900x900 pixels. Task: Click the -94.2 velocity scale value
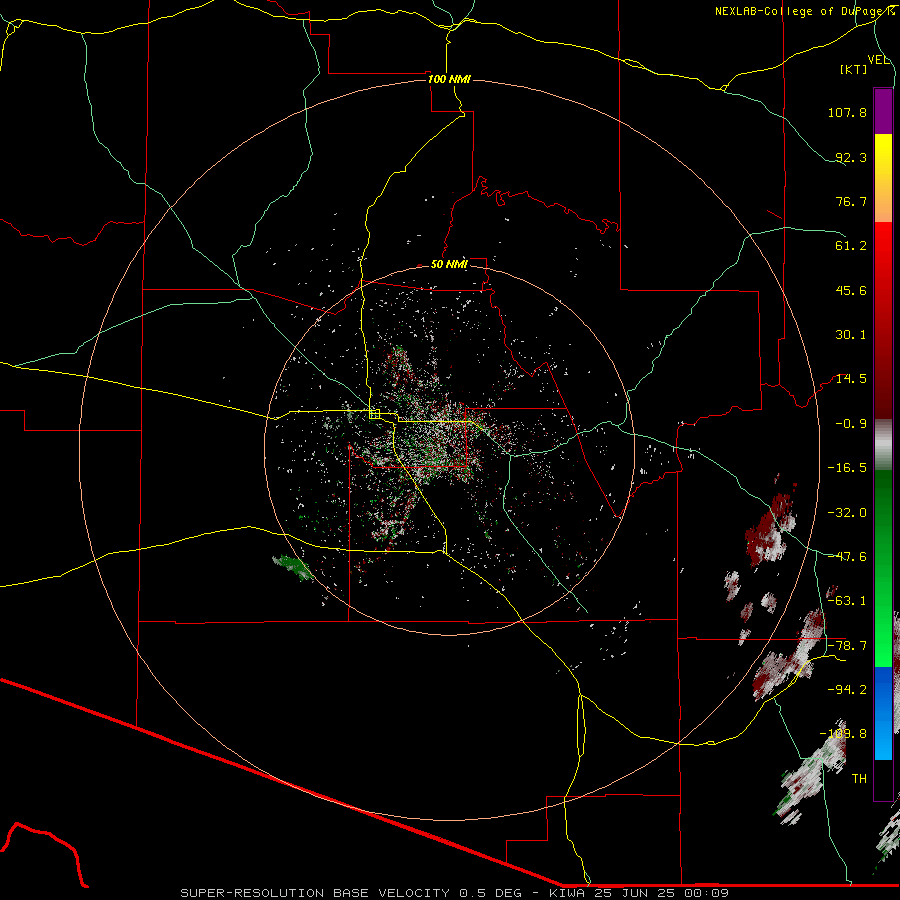coord(847,690)
